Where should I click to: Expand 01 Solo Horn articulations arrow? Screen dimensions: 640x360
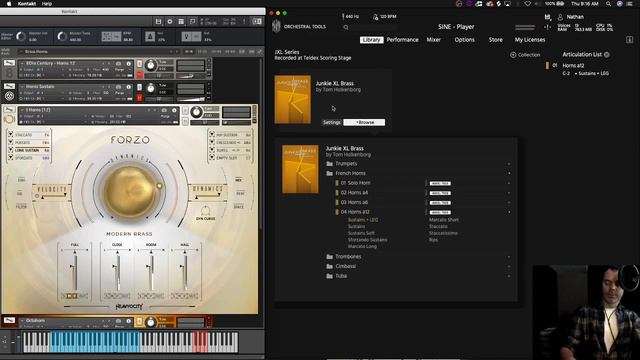pyautogui.click(x=509, y=183)
